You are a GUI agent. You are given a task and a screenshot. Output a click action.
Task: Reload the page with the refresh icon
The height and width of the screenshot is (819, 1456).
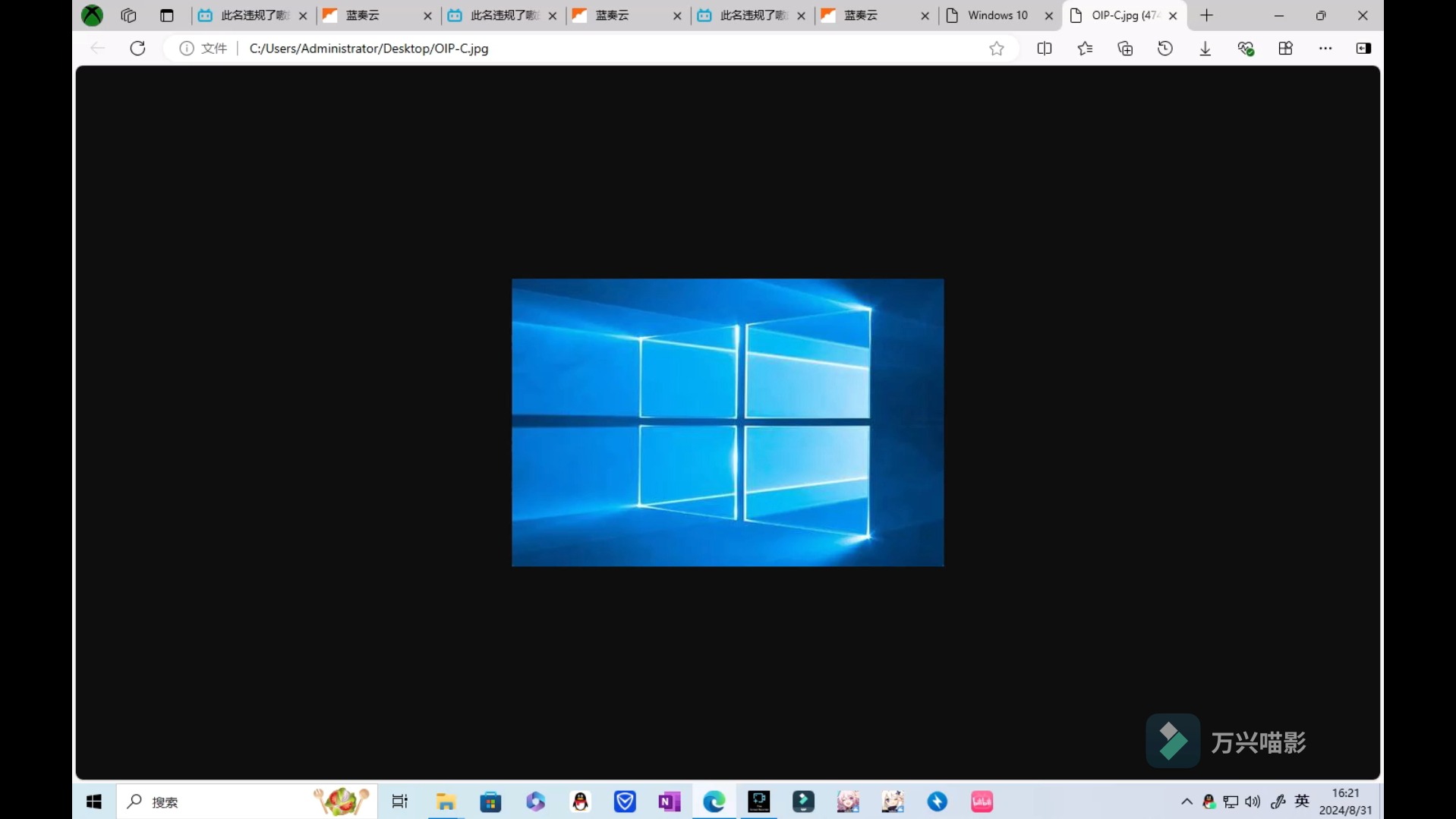(137, 49)
